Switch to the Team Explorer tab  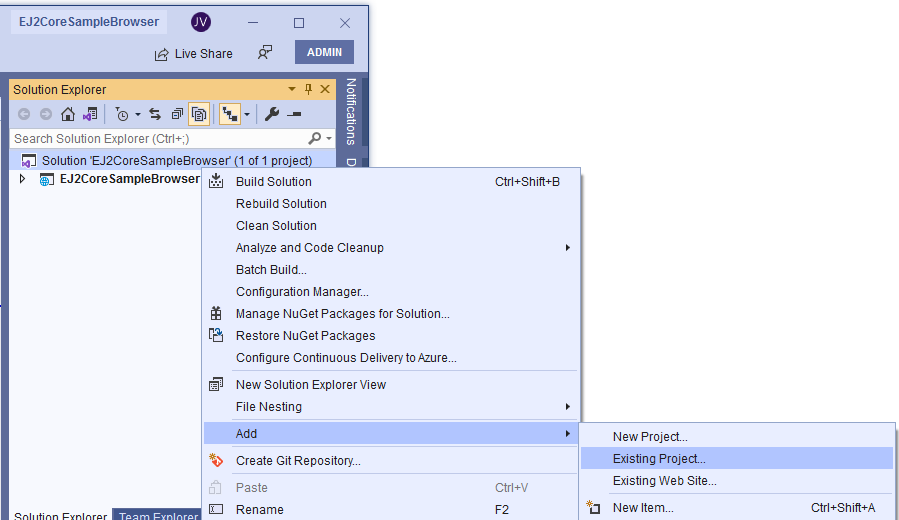click(158, 515)
